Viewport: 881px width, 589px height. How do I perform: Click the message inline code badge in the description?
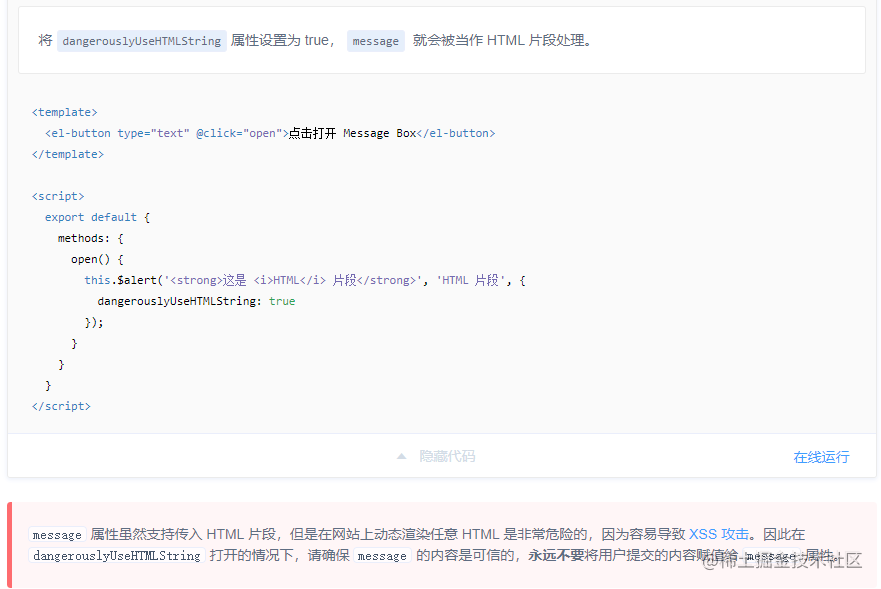(x=375, y=41)
